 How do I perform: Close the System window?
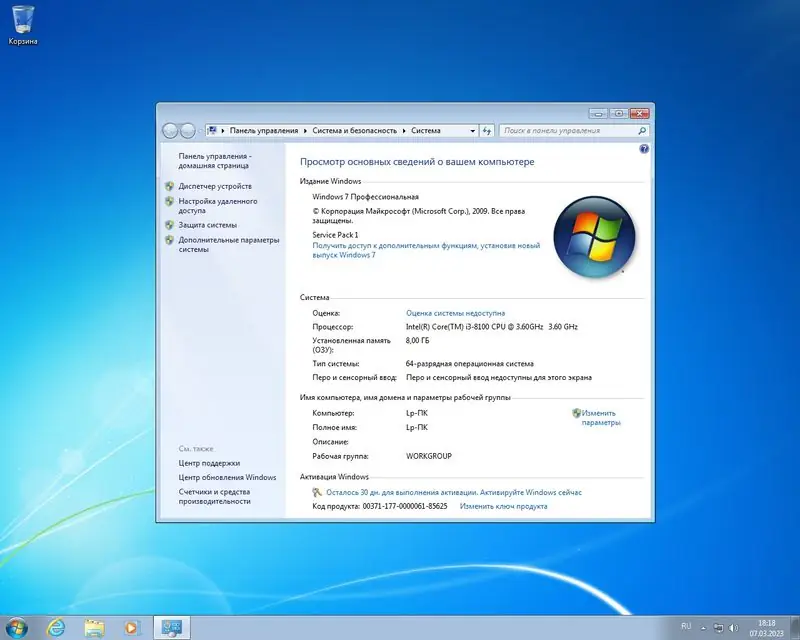(x=639, y=113)
